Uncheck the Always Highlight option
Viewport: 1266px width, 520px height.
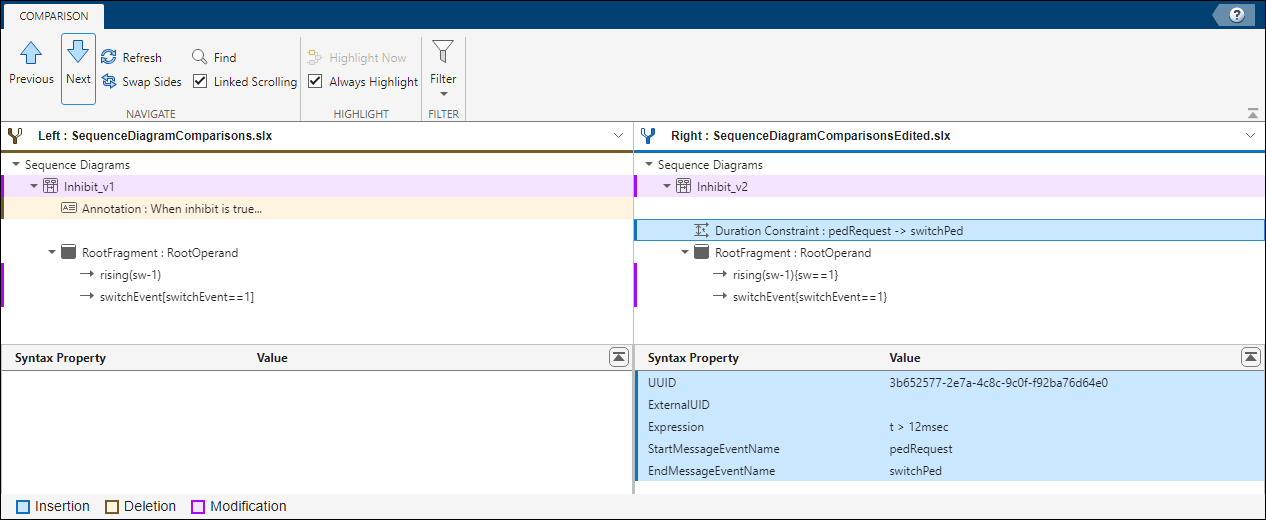[315, 82]
